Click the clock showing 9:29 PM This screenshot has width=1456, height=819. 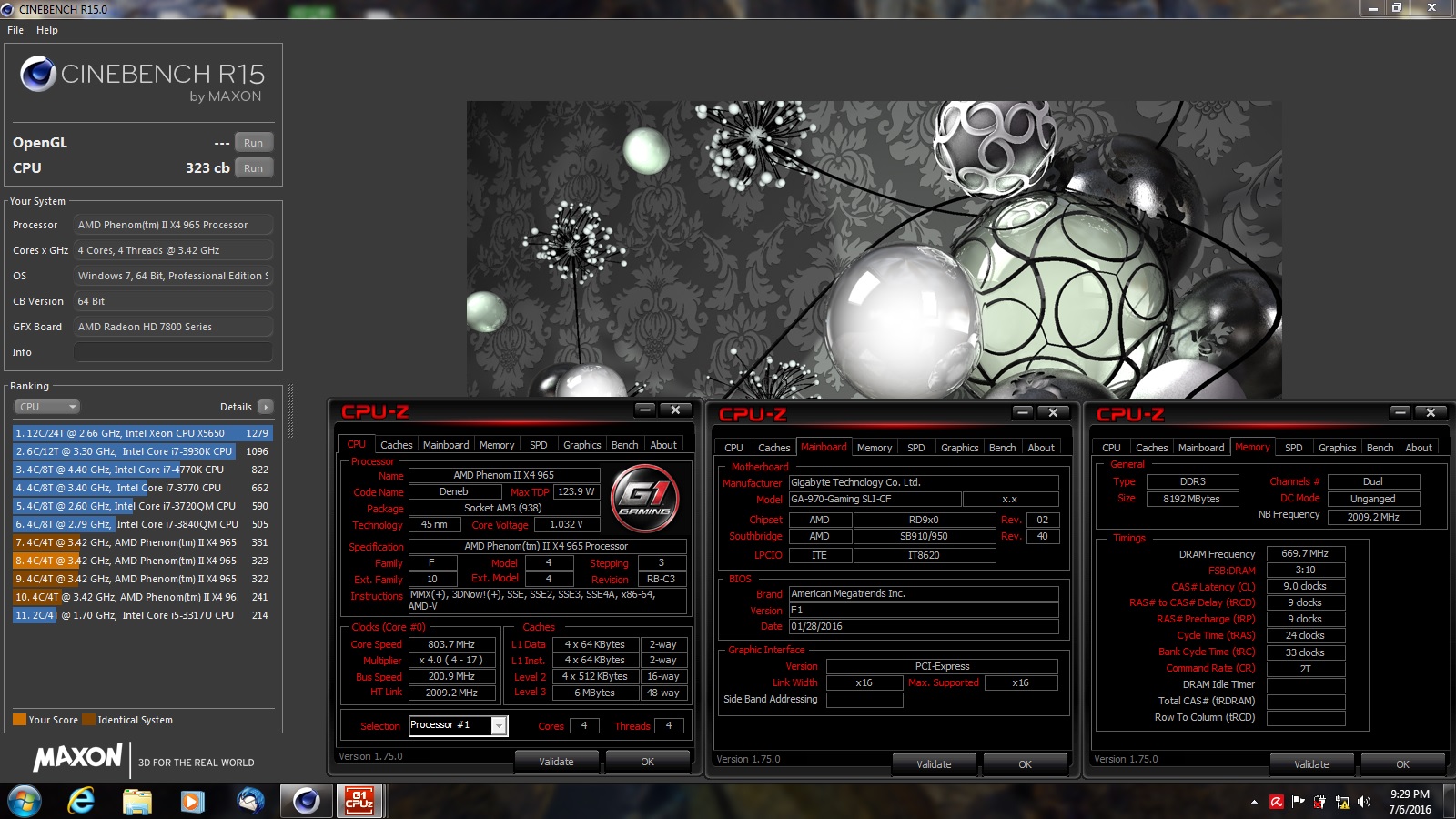point(1410,794)
